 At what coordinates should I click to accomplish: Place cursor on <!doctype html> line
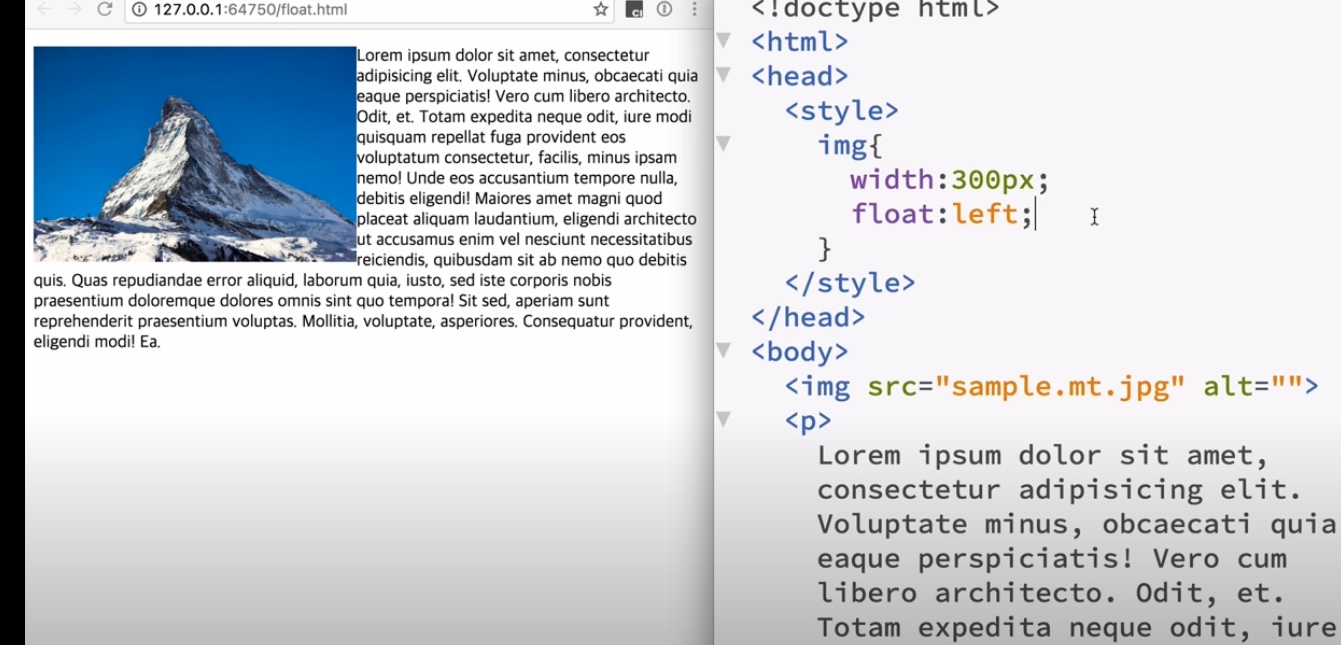[x=875, y=10]
